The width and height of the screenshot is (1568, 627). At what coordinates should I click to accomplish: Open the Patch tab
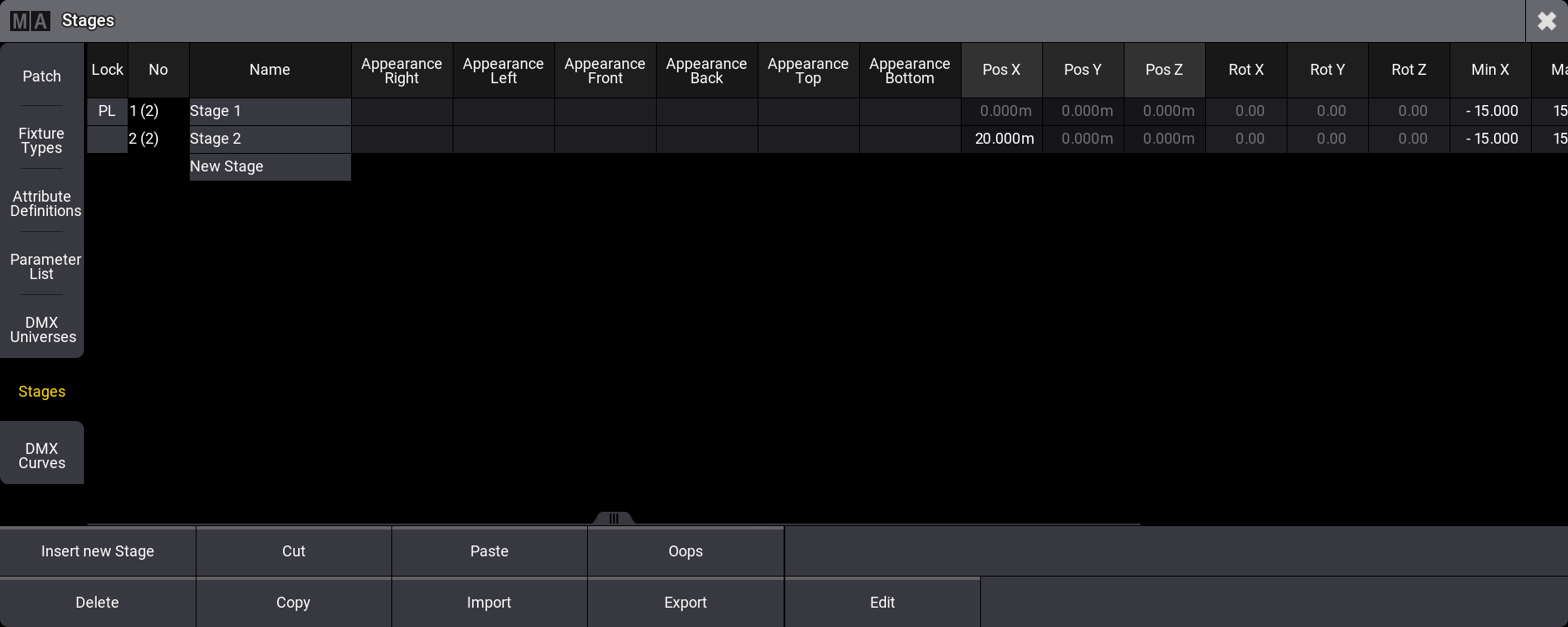tap(42, 76)
